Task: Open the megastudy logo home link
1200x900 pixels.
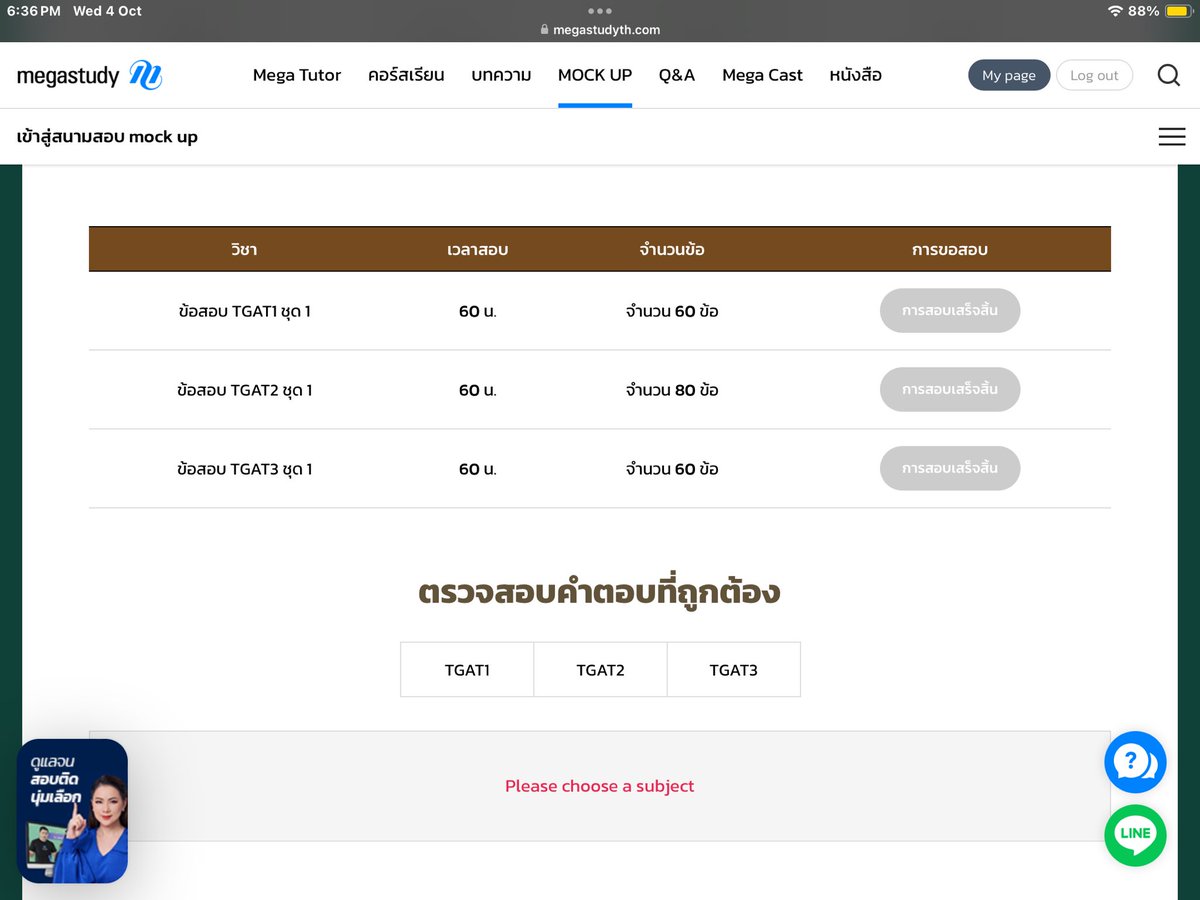Action: click(x=89, y=75)
